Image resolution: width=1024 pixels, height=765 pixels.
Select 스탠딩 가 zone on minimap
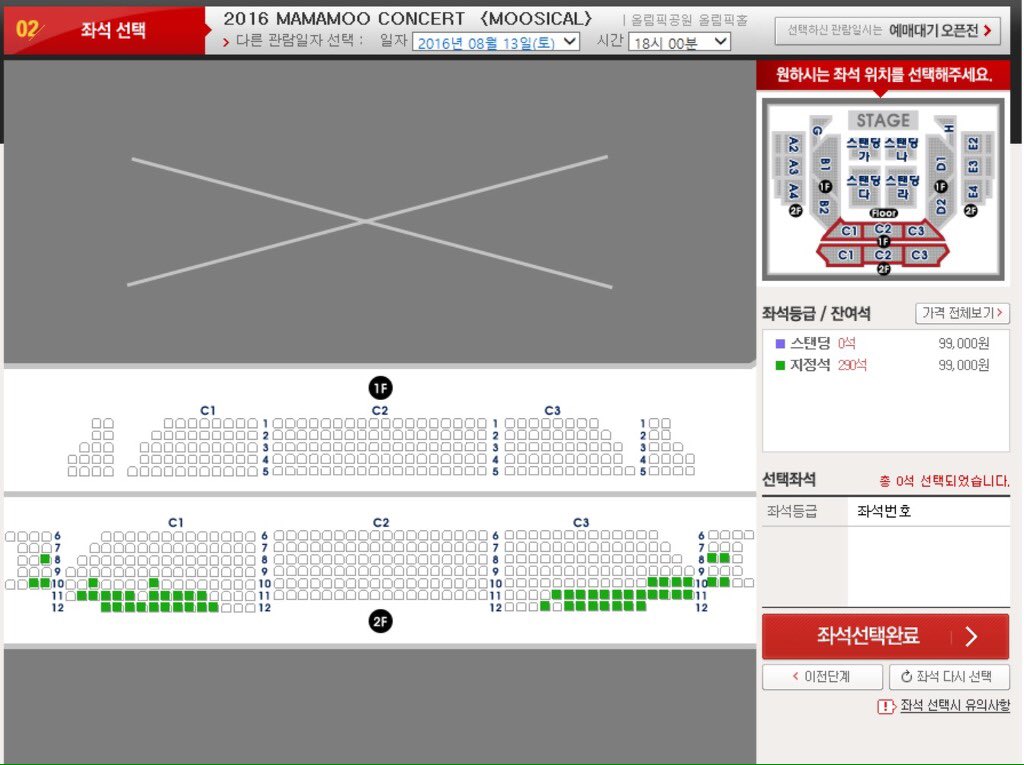point(863,149)
